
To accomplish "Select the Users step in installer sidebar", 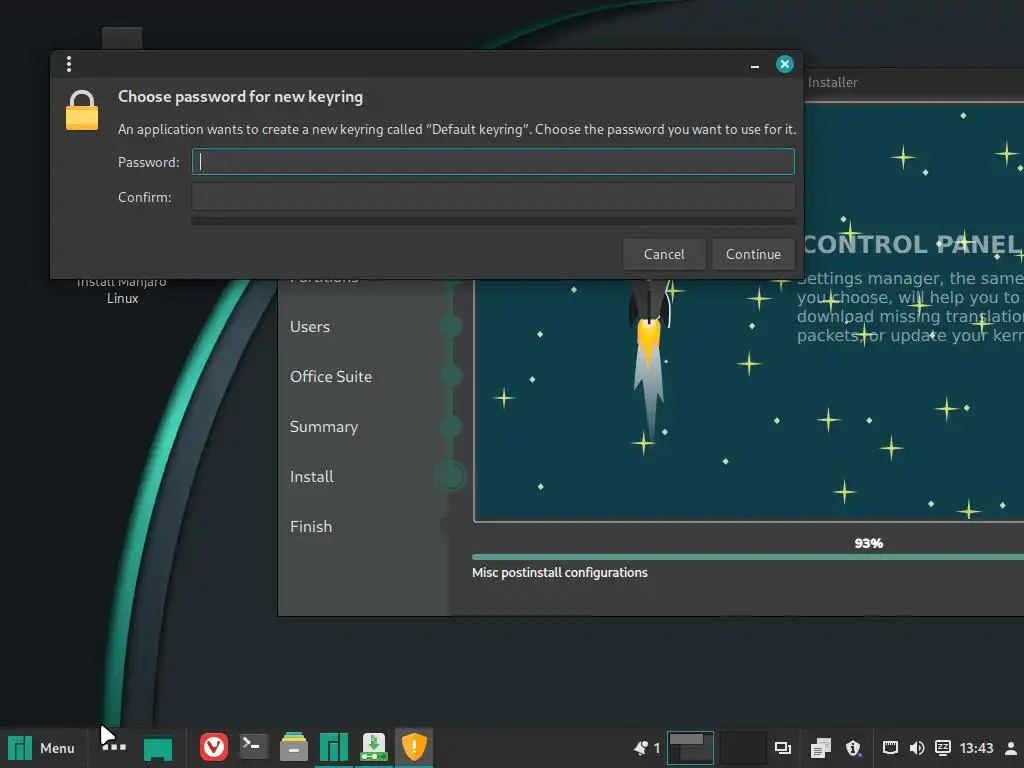I will (x=310, y=327).
